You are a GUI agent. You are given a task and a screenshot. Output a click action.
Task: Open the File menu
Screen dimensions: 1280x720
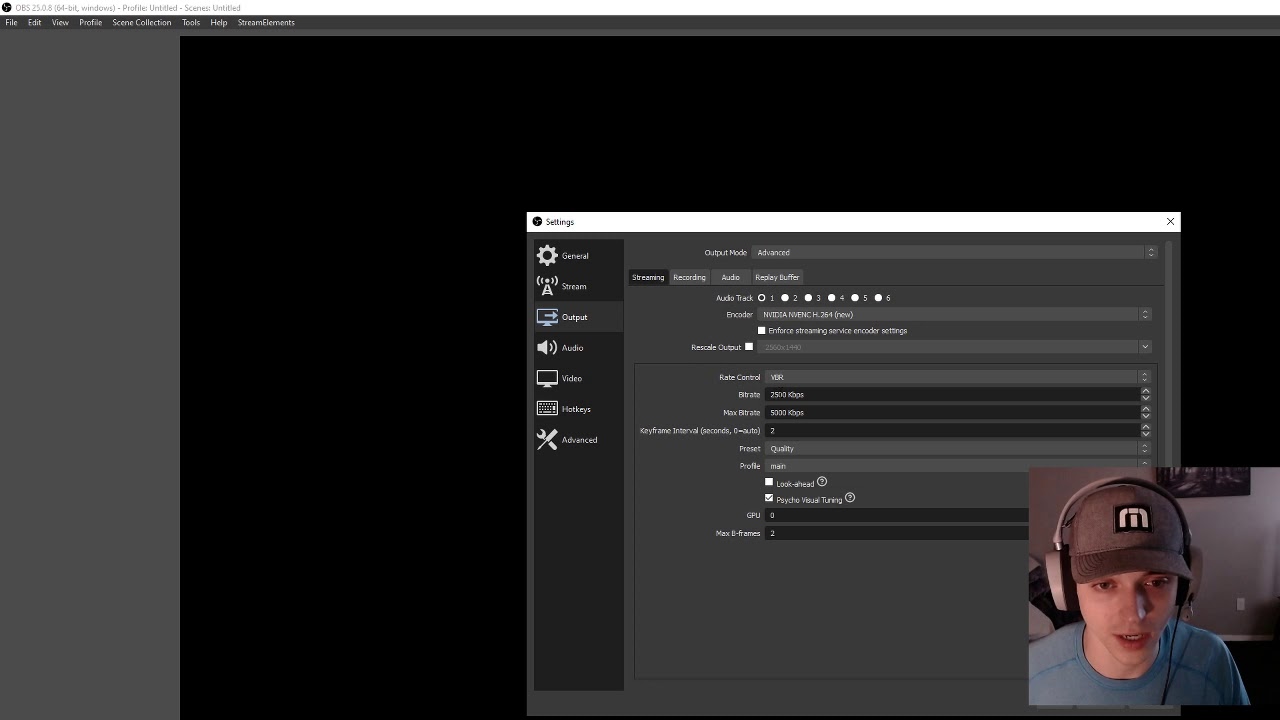[11, 22]
